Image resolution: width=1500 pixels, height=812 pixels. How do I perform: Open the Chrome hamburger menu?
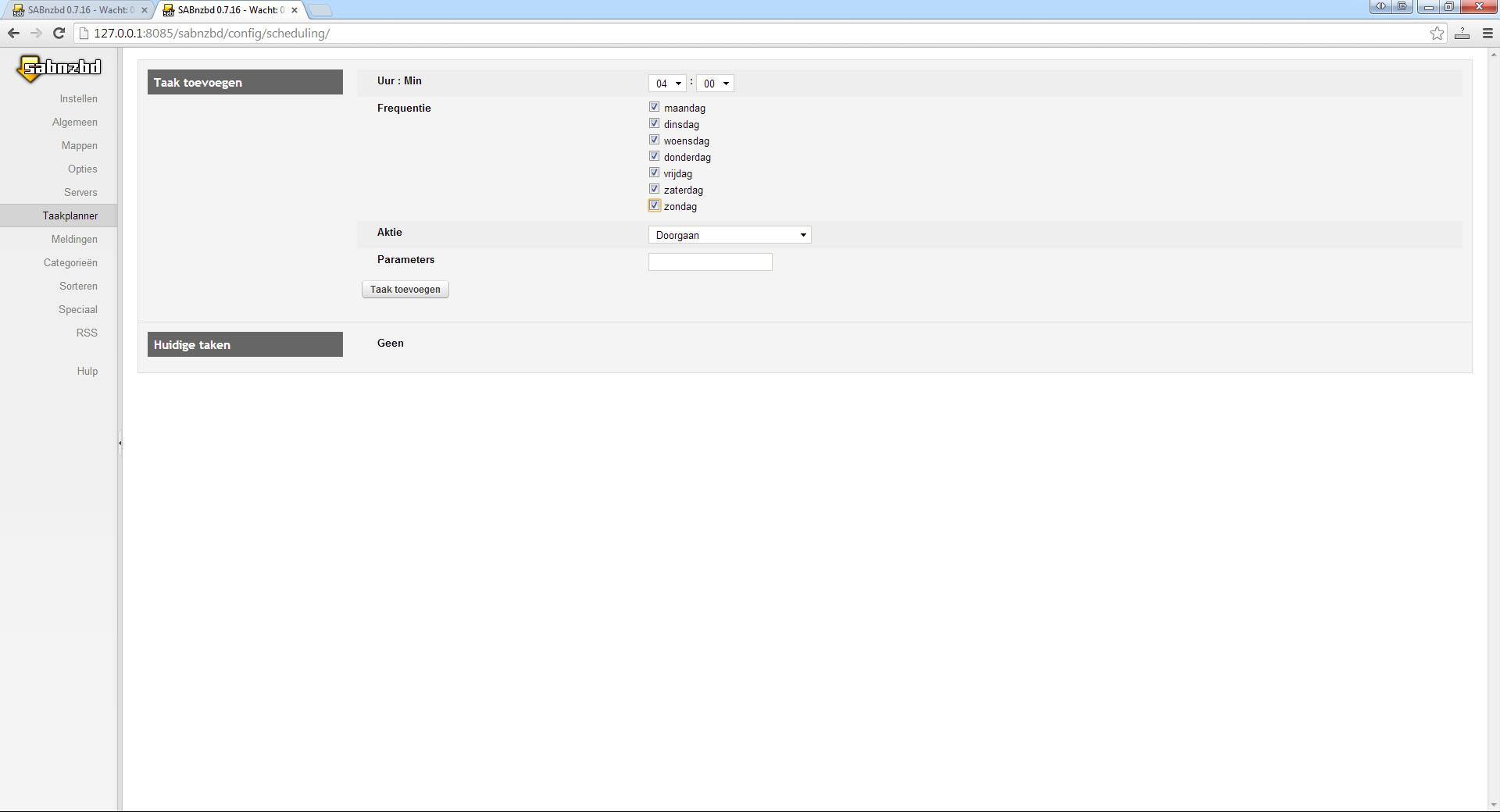click(1487, 33)
